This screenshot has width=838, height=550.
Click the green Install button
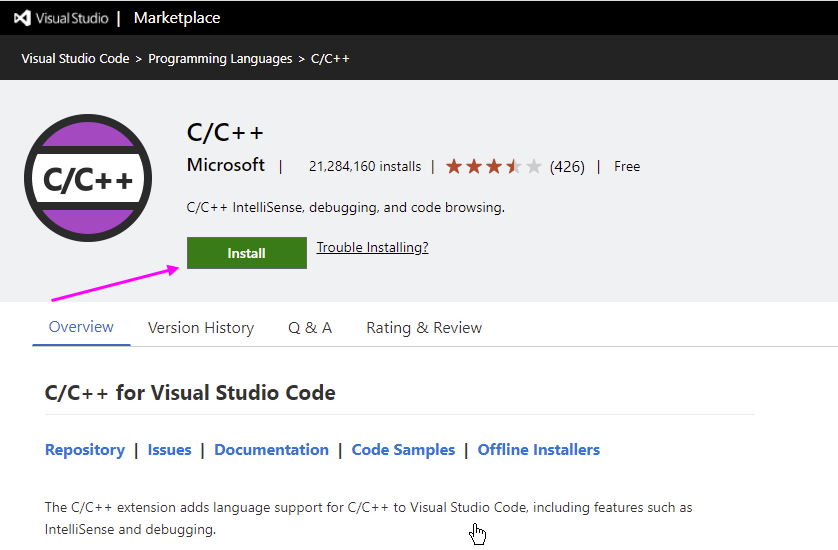247,253
